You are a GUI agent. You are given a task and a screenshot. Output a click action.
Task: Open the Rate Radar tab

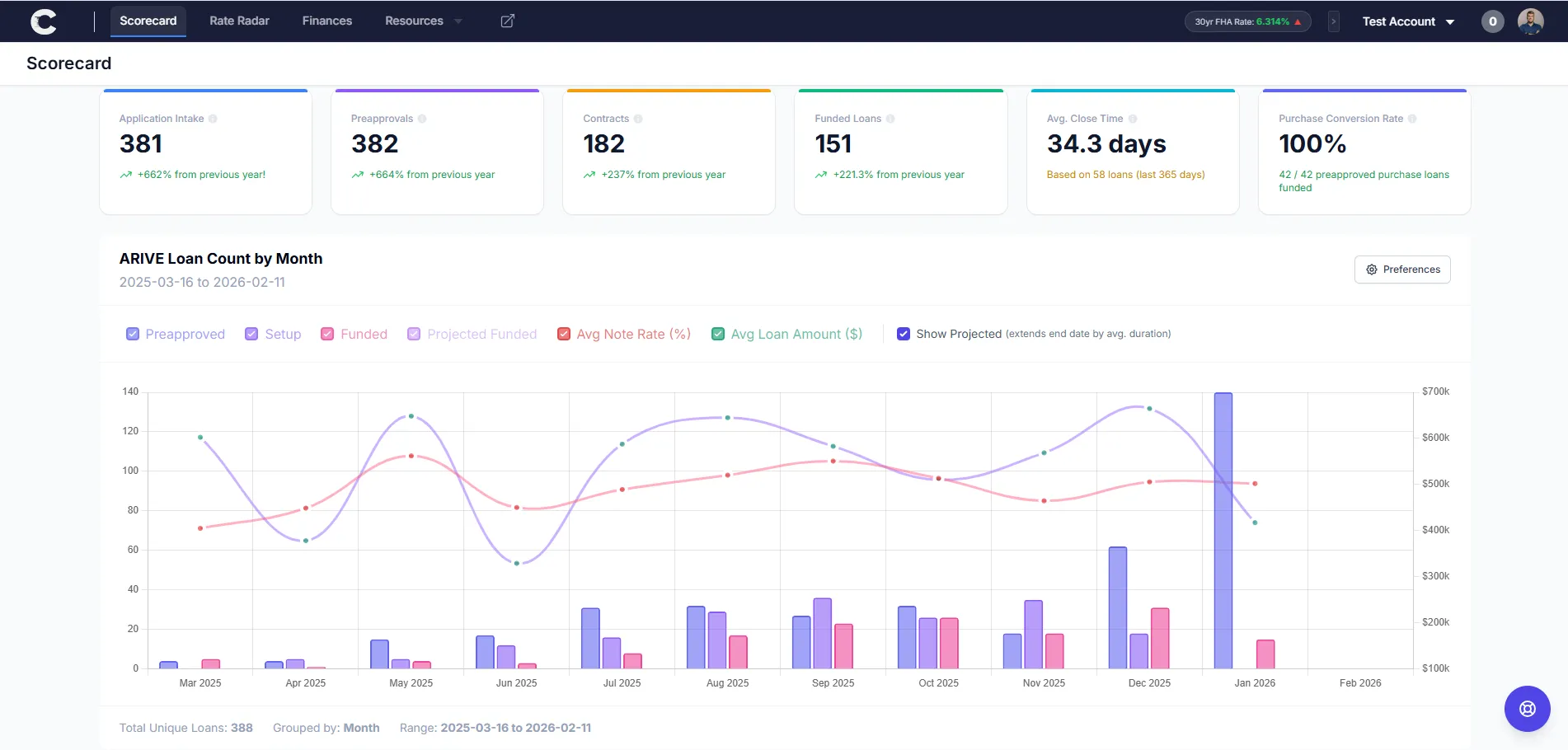pyautogui.click(x=239, y=21)
